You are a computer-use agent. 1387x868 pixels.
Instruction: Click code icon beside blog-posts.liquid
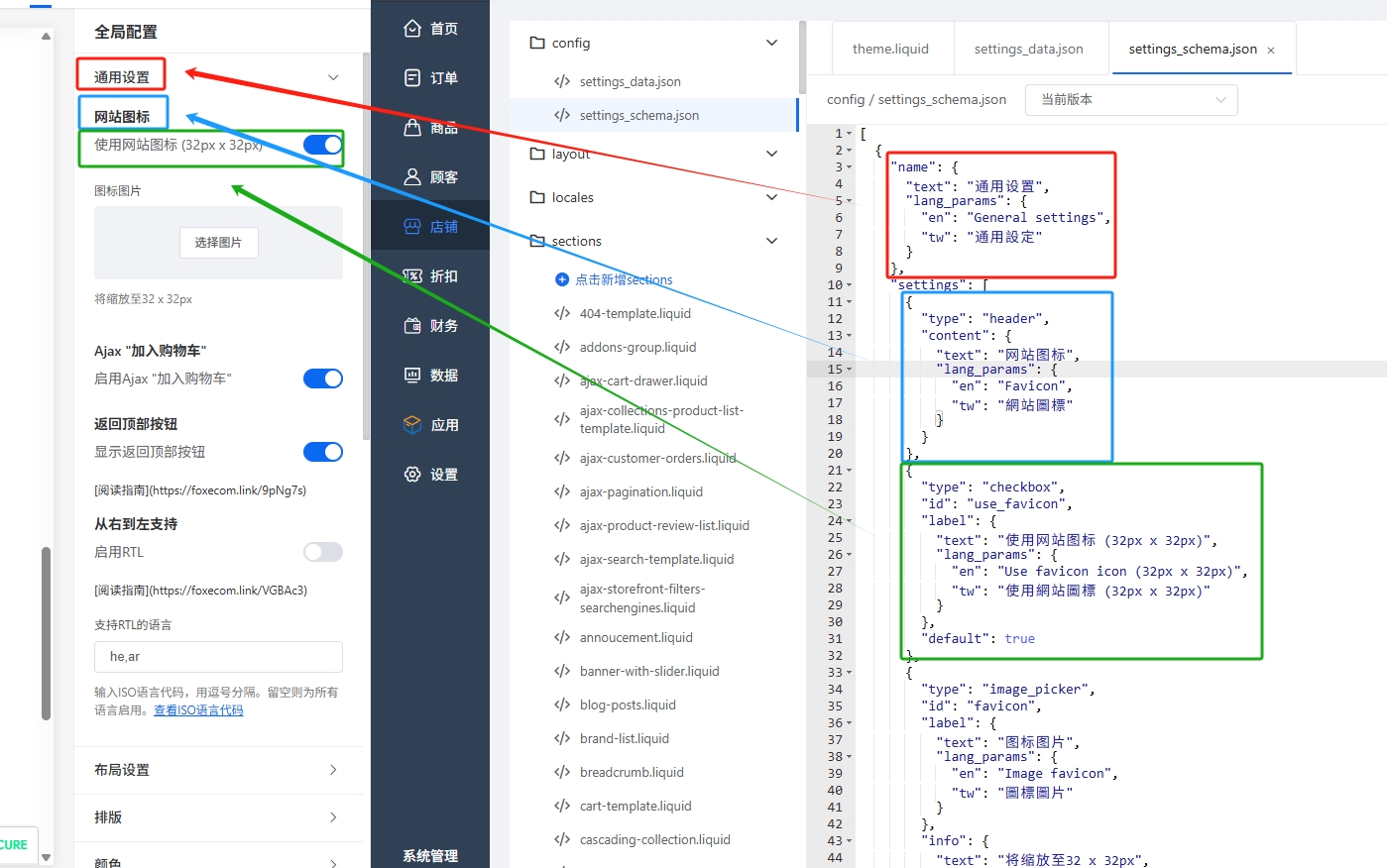(562, 705)
